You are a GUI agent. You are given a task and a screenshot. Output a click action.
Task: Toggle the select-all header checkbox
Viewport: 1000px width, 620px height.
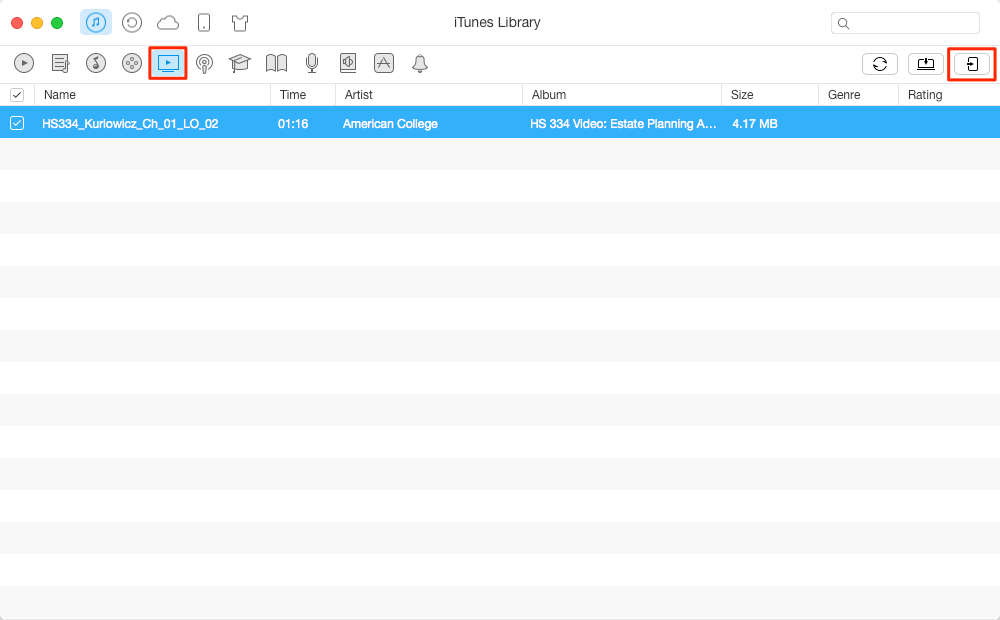click(17, 95)
